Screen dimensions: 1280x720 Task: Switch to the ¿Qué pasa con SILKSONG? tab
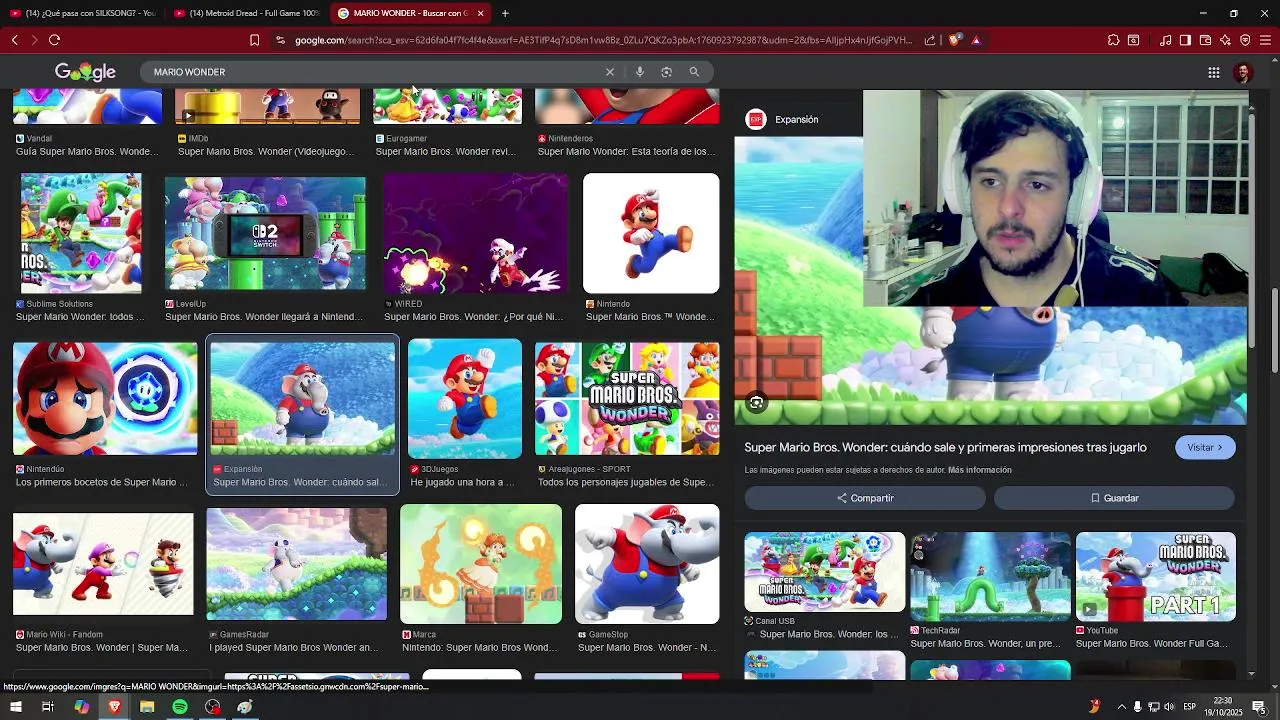click(x=82, y=13)
